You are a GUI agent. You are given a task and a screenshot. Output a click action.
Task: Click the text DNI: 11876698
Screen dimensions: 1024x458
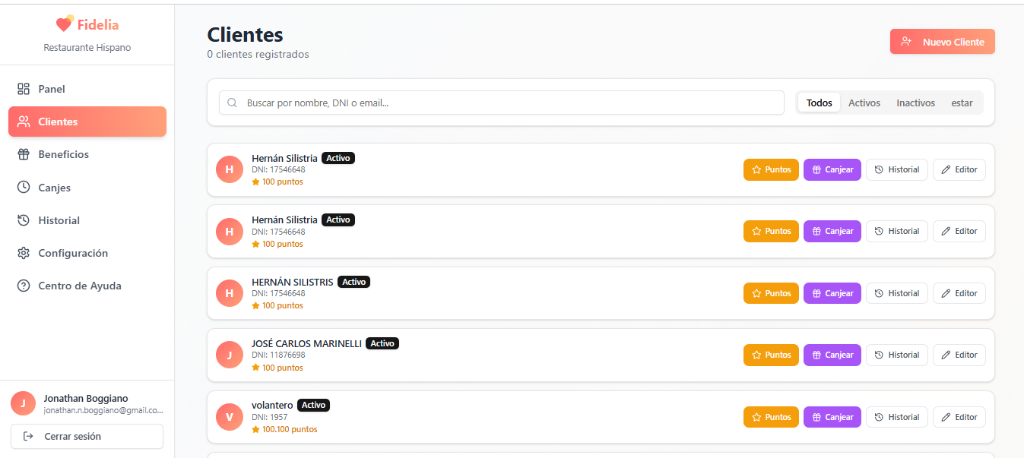pos(278,355)
